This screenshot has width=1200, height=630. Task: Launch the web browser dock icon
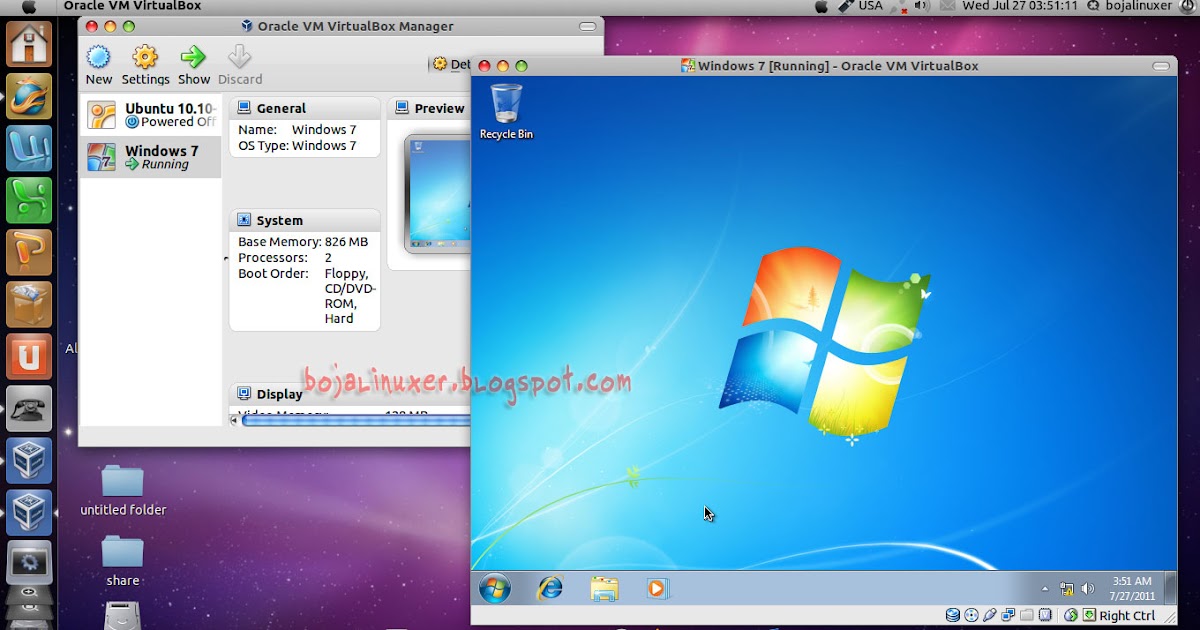pyautogui.click(x=29, y=96)
